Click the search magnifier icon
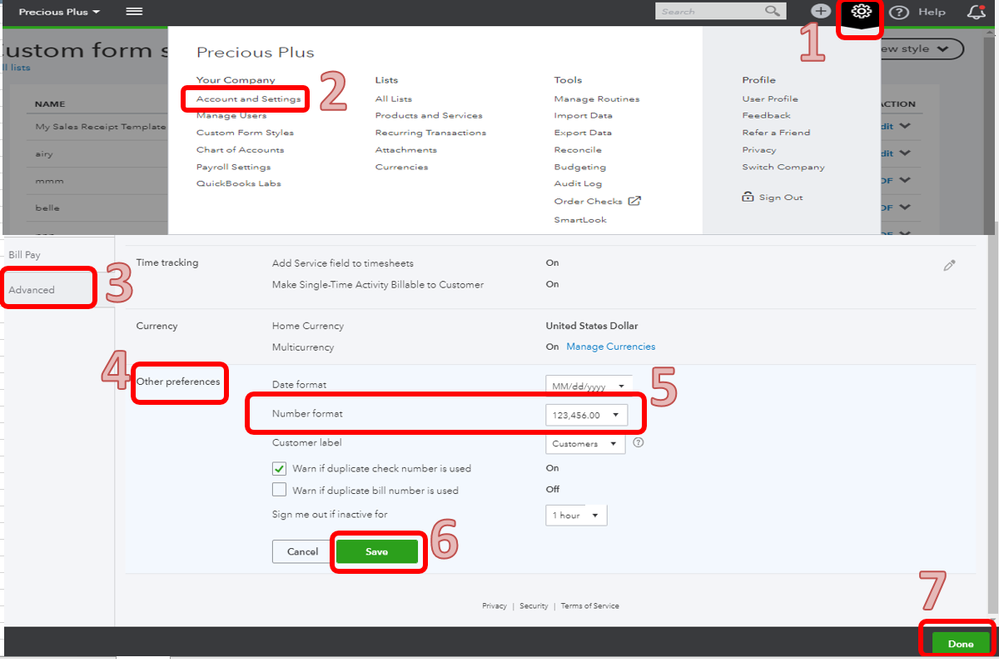Viewport: 999px width, 659px height. point(772,11)
